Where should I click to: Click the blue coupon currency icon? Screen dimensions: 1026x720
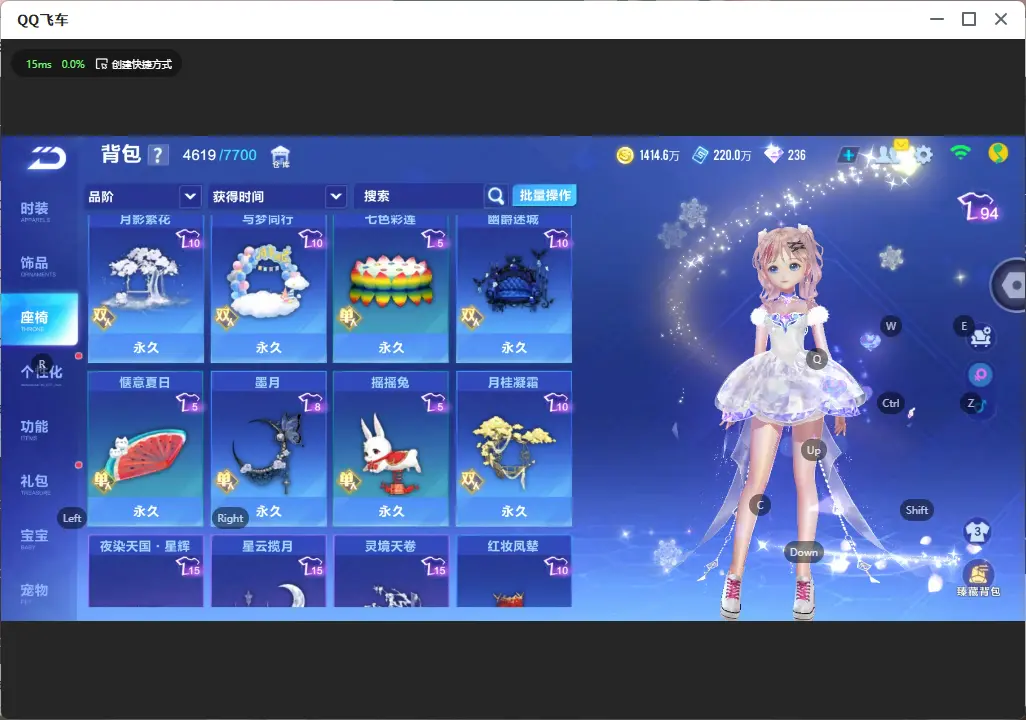(700, 155)
